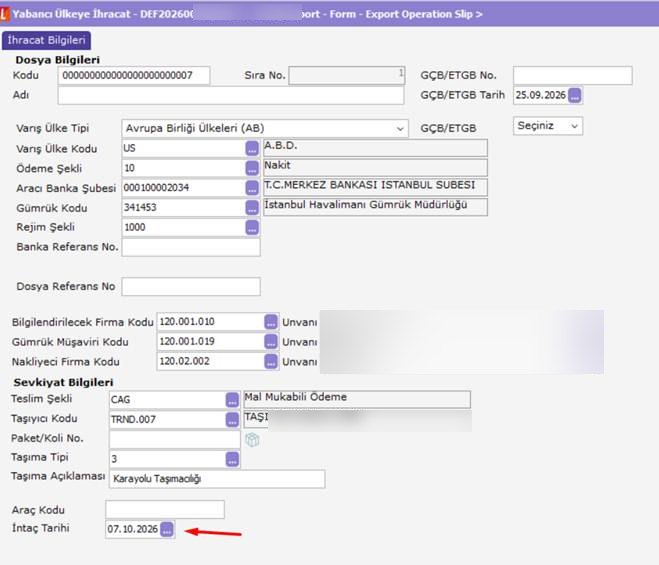
Task: Click the Teslim Şekli field with CAG
Action: click(168, 400)
